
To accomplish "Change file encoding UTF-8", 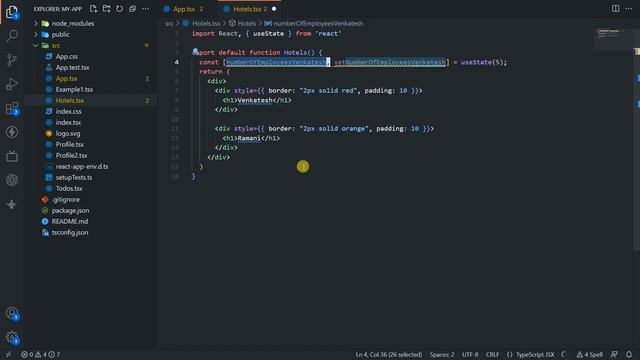I will click(470, 354).
